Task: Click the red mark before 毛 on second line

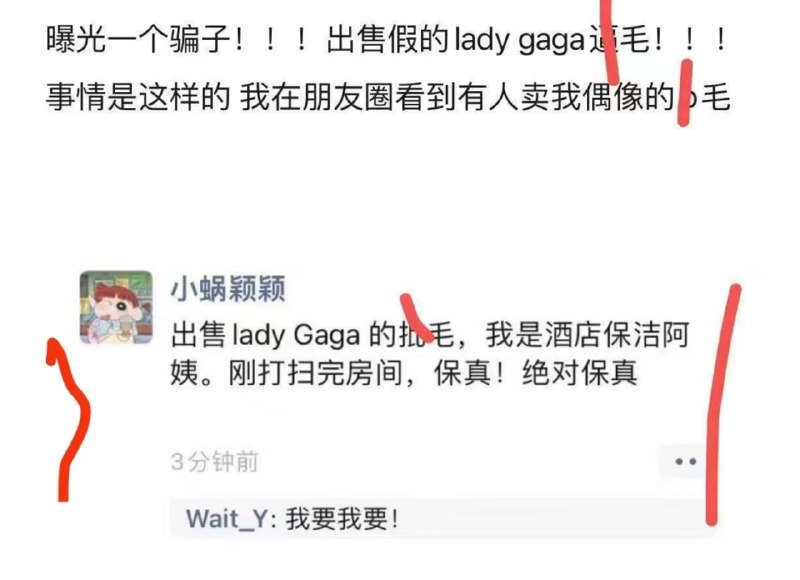Action: 685,93
